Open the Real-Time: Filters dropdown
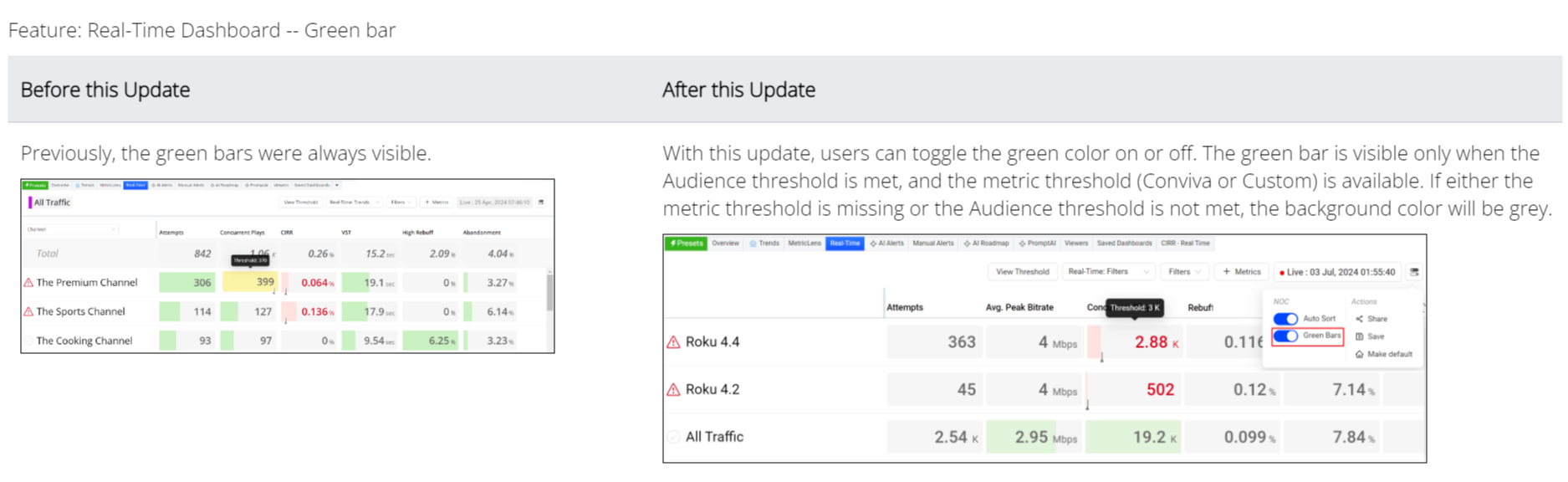Screen dimensions: 1568x482 (x=1107, y=272)
